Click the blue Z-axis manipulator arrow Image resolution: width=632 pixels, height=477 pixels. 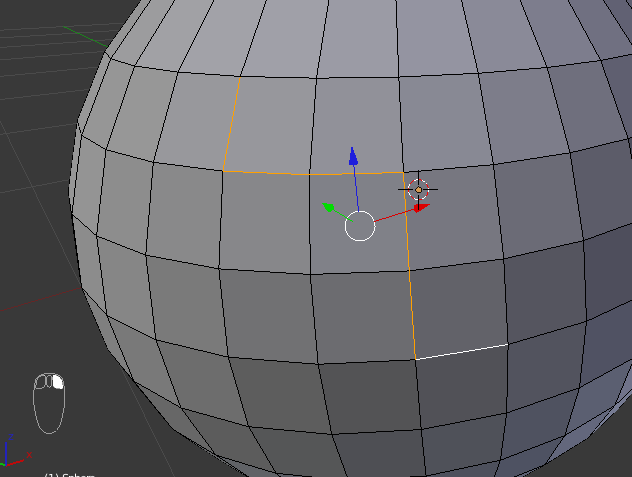tap(353, 156)
